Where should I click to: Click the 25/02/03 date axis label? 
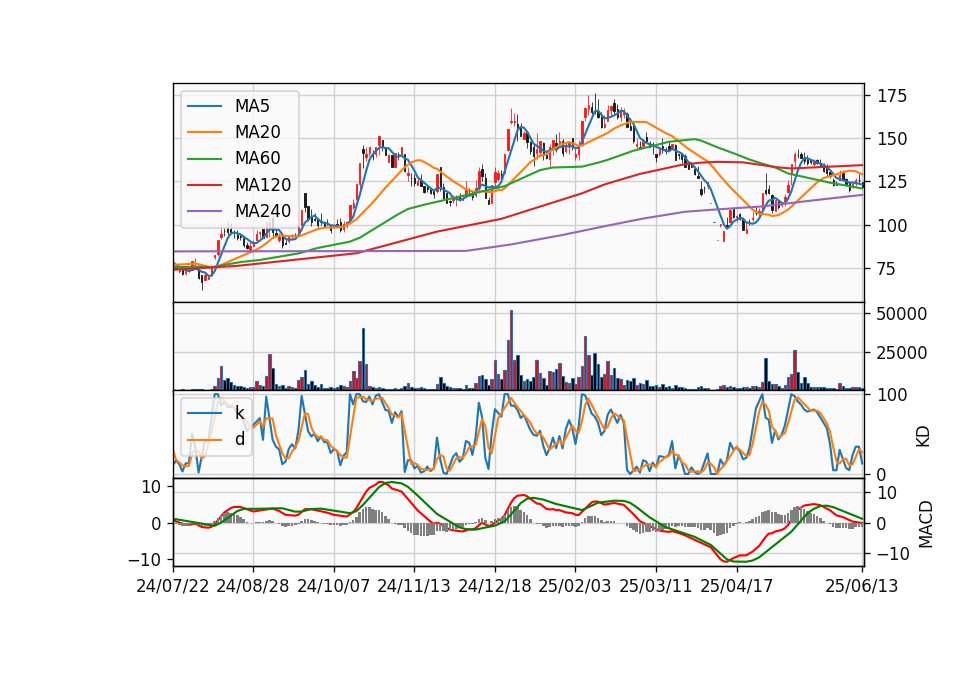(x=575, y=586)
